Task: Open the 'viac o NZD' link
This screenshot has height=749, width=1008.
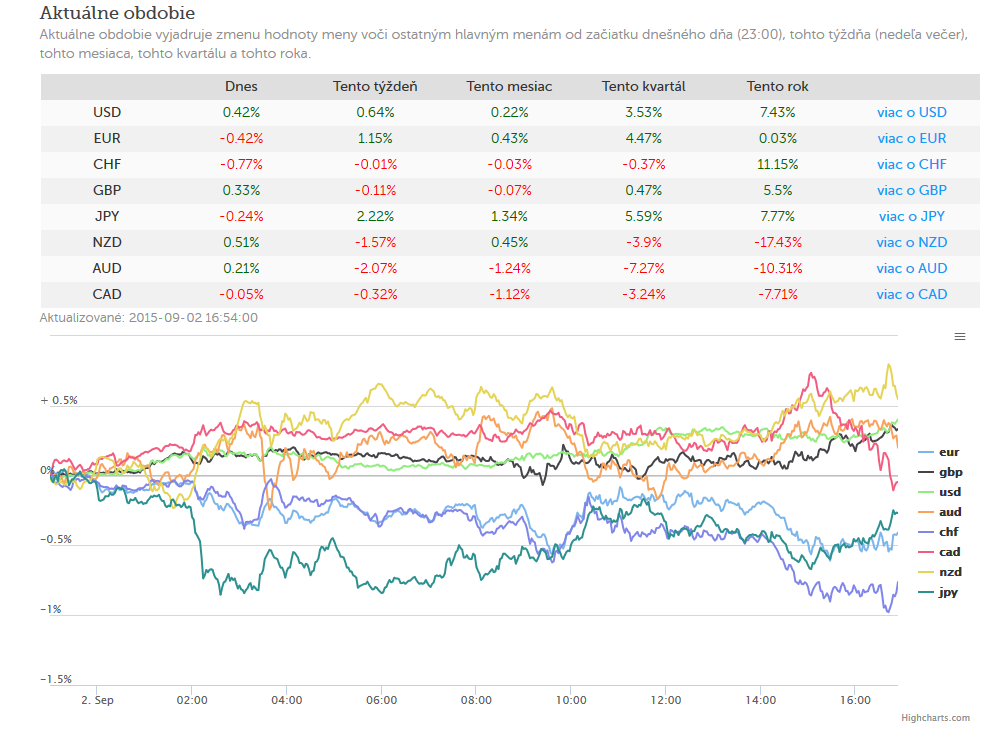Action: pyautogui.click(x=912, y=242)
